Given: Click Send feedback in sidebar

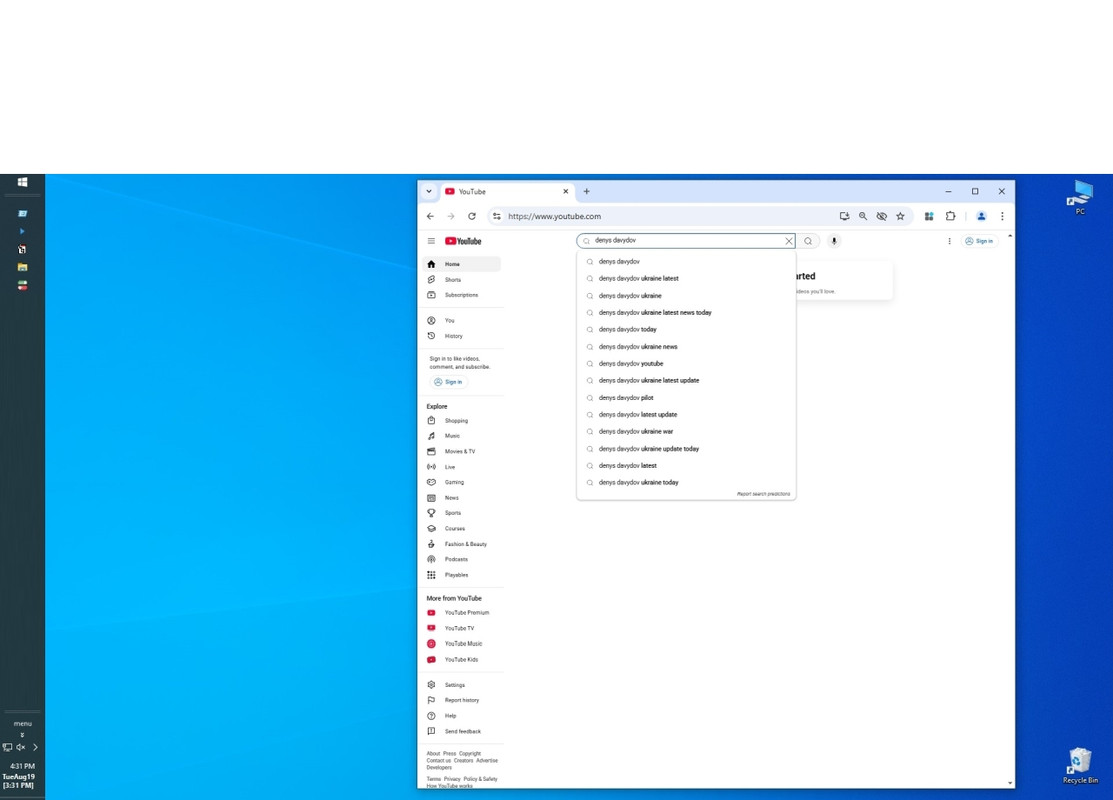Looking at the screenshot, I should [462, 731].
